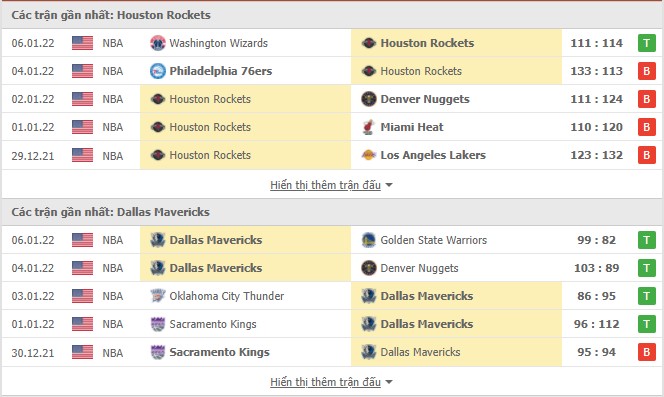
Task: Open the 111 : 124 Denver Nuggets score
Action: coord(596,99)
